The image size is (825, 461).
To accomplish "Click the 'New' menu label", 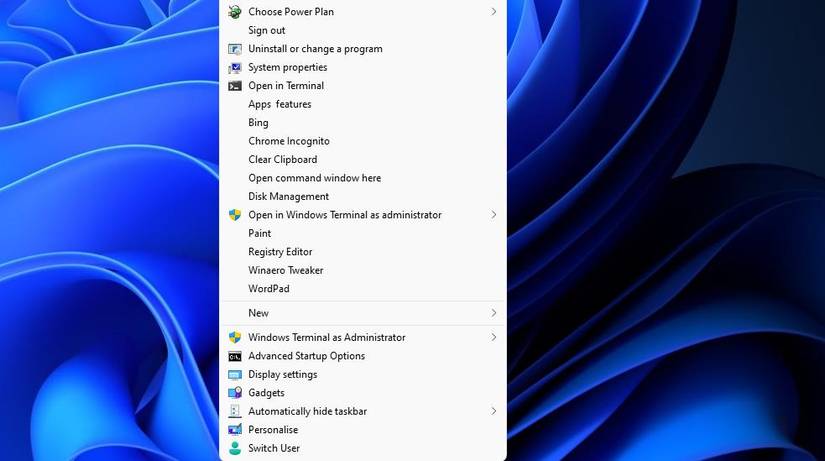I will pyautogui.click(x=258, y=313).
